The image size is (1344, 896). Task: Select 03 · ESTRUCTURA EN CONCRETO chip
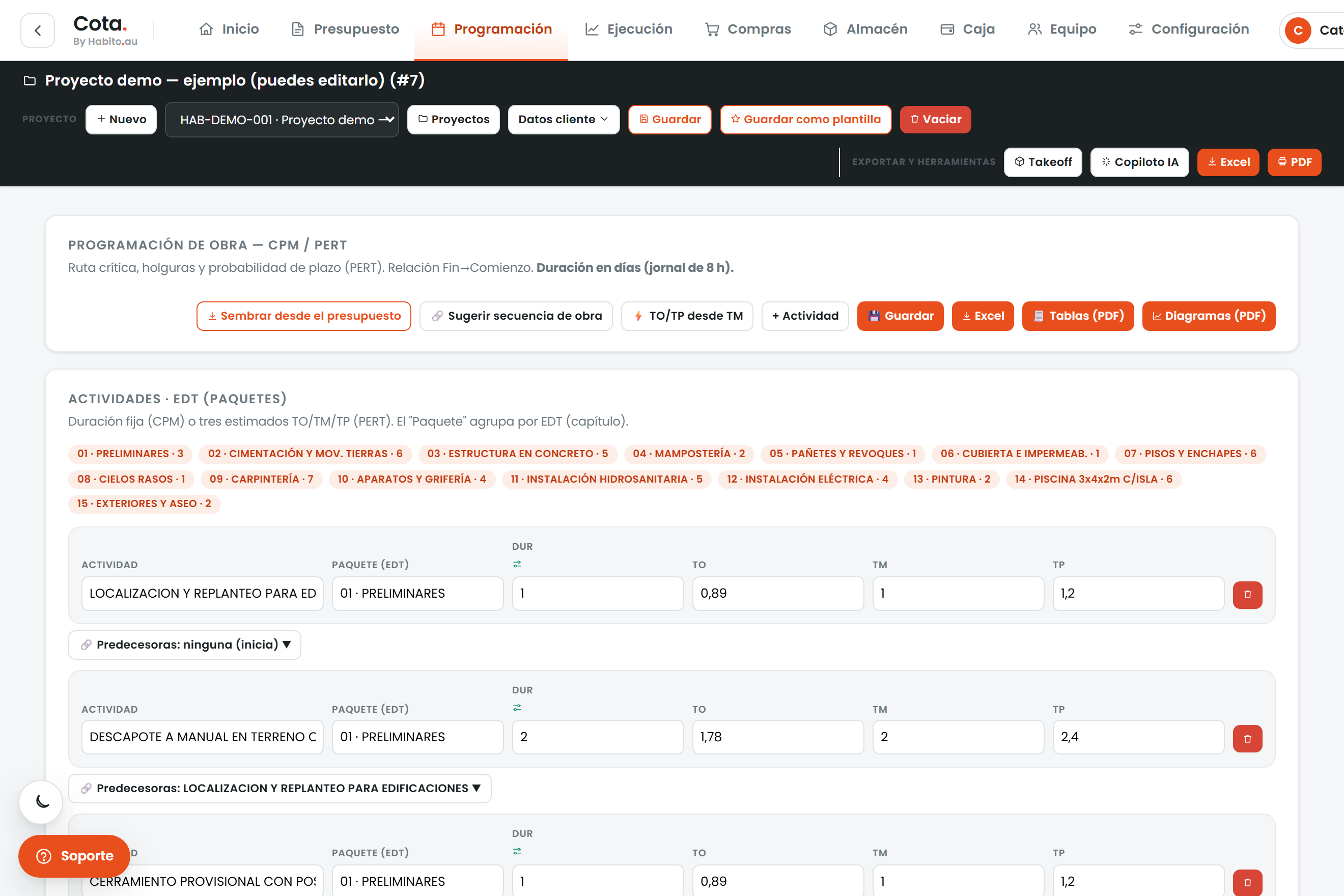pos(518,454)
